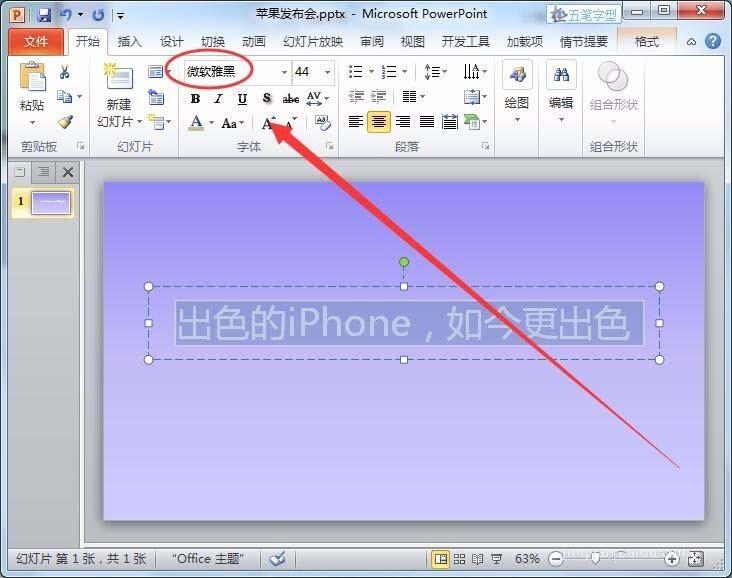Open 幻灯片放映 Slide Show tab
Screen dimensions: 732x578
point(313,42)
